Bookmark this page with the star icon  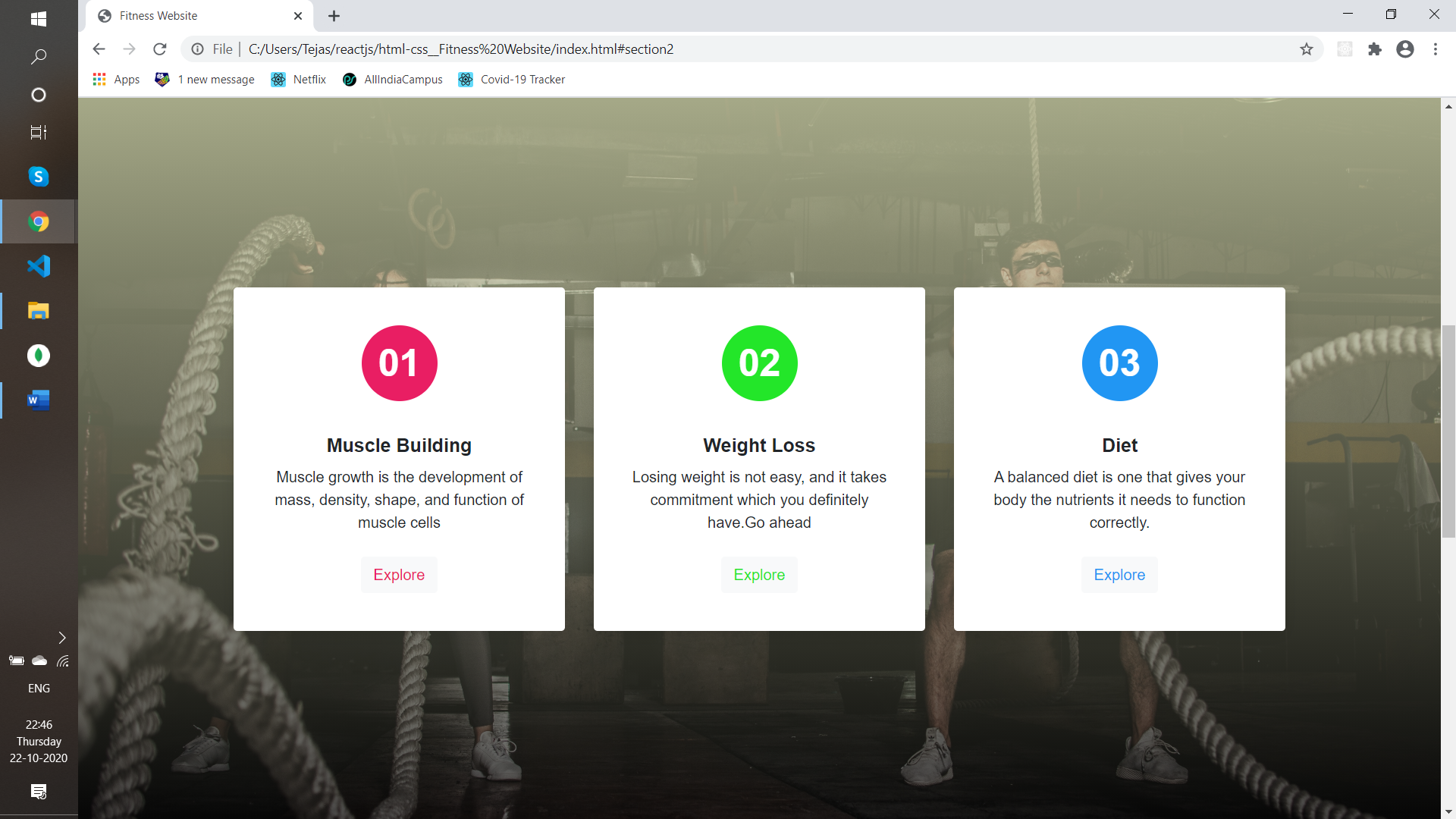click(x=1306, y=49)
